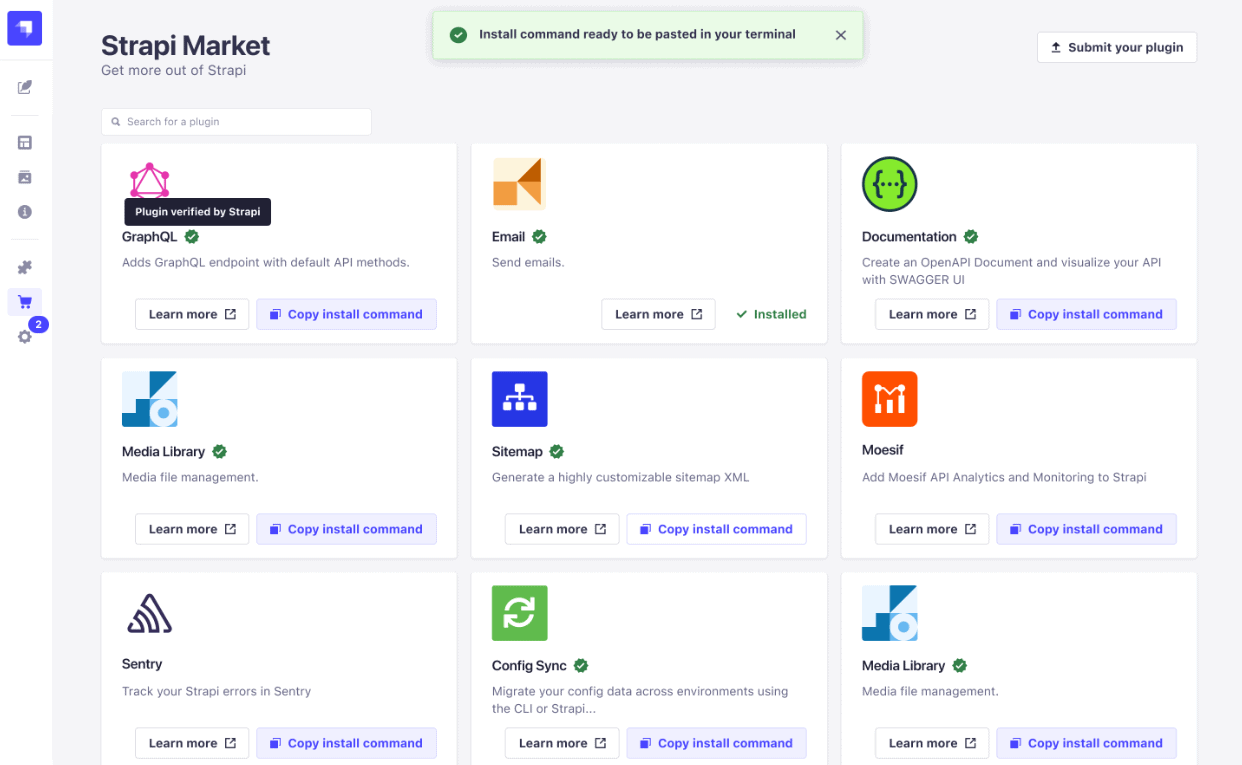Click the Strapi logo in sidebar
The width and height of the screenshot is (1242, 765).
coord(25,28)
